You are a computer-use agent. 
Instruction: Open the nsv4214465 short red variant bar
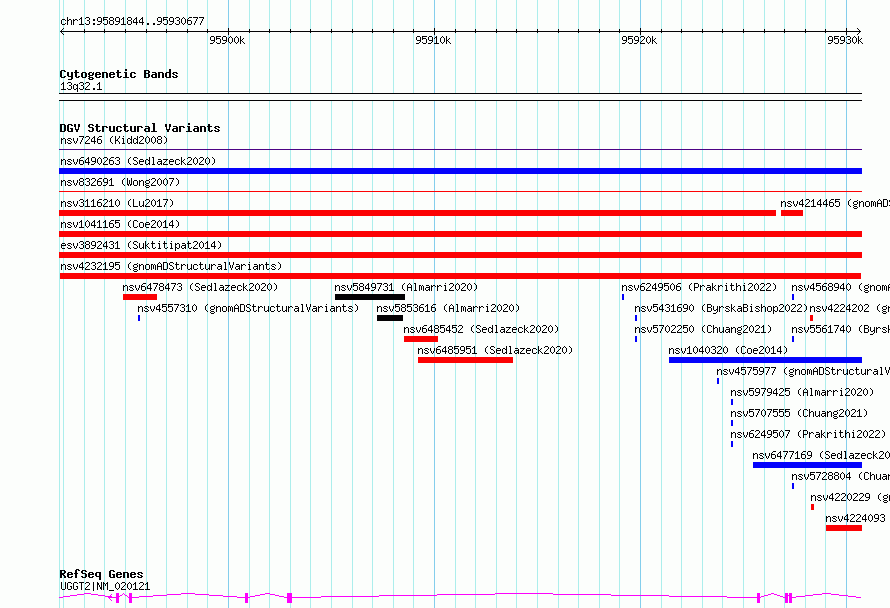(x=792, y=213)
